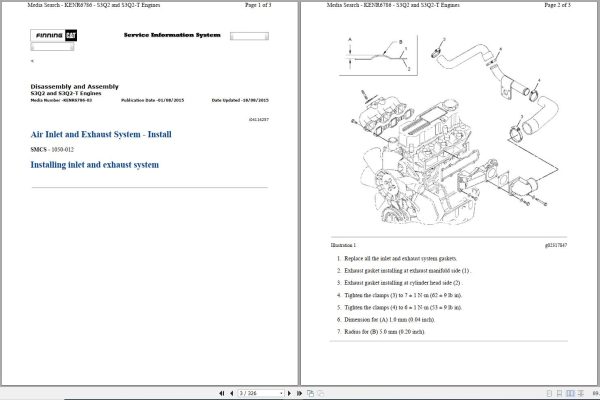This screenshot has width=600, height=400.
Task: Click 'Illustration 1' caption
Action: [343, 245]
